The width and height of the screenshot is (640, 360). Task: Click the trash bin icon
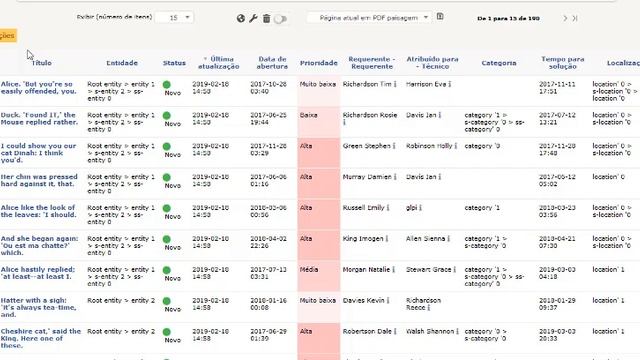(266, 18)
